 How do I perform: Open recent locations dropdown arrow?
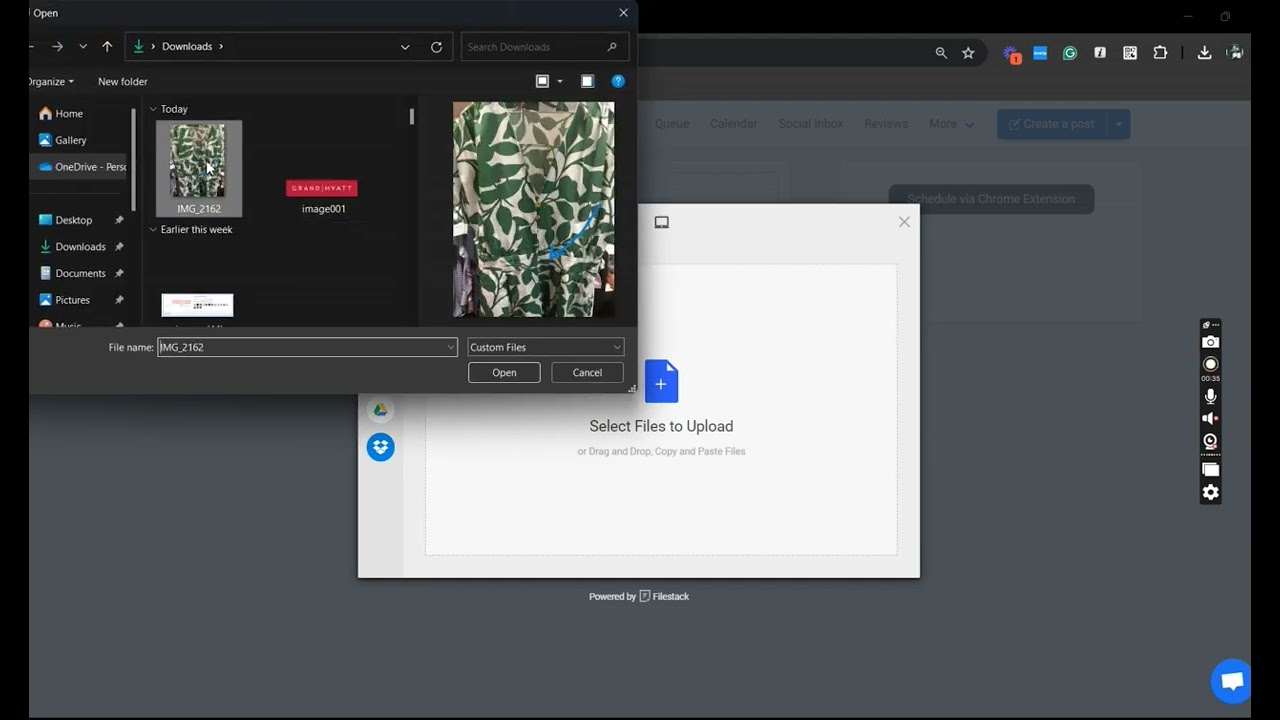tap(83, 47)
